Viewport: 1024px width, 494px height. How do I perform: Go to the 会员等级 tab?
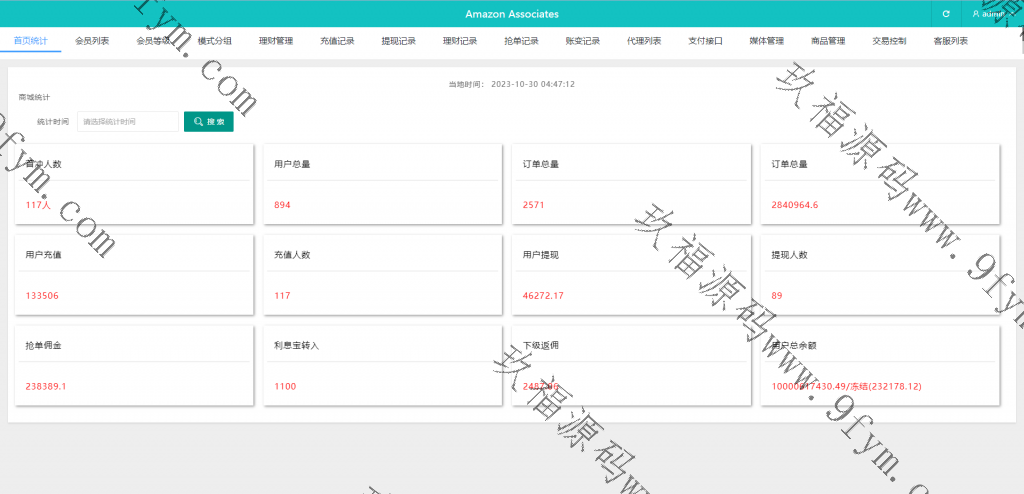[x=153, y=41]
